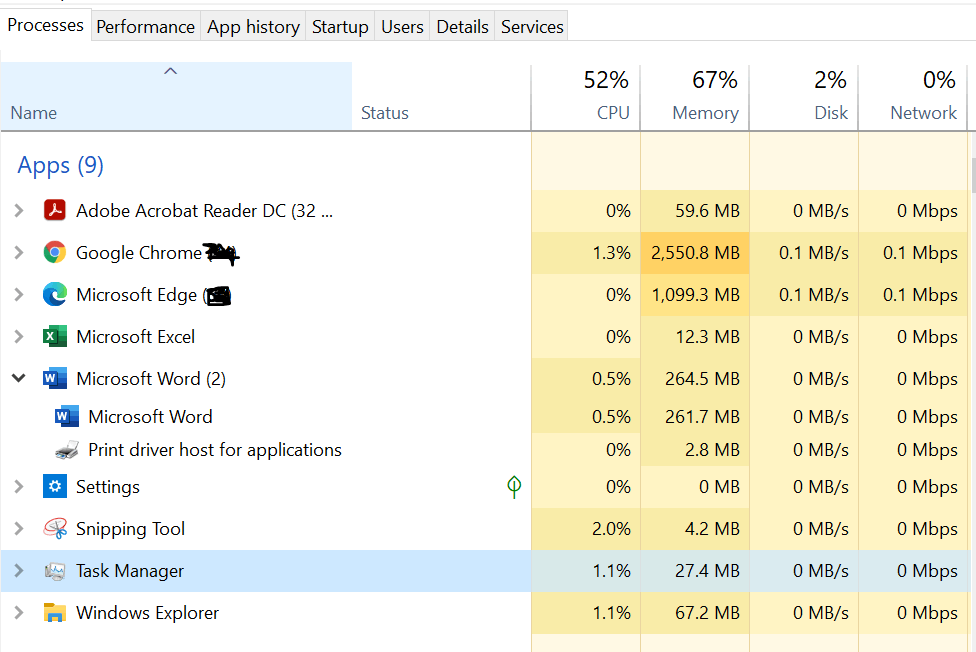Expand the Windows Explorer row

tap(19, 613)
